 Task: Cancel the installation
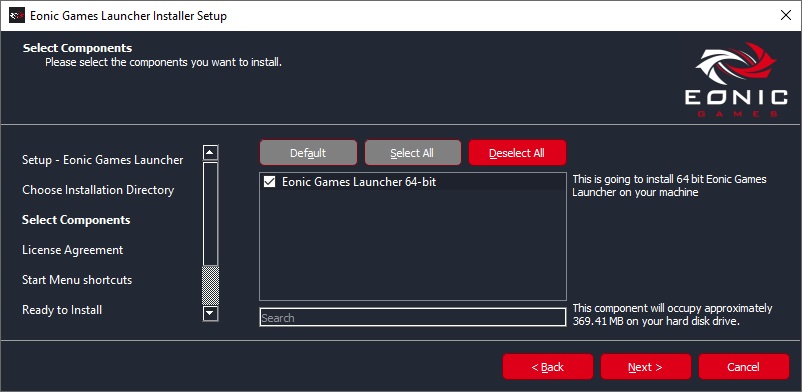click(744, 366)
